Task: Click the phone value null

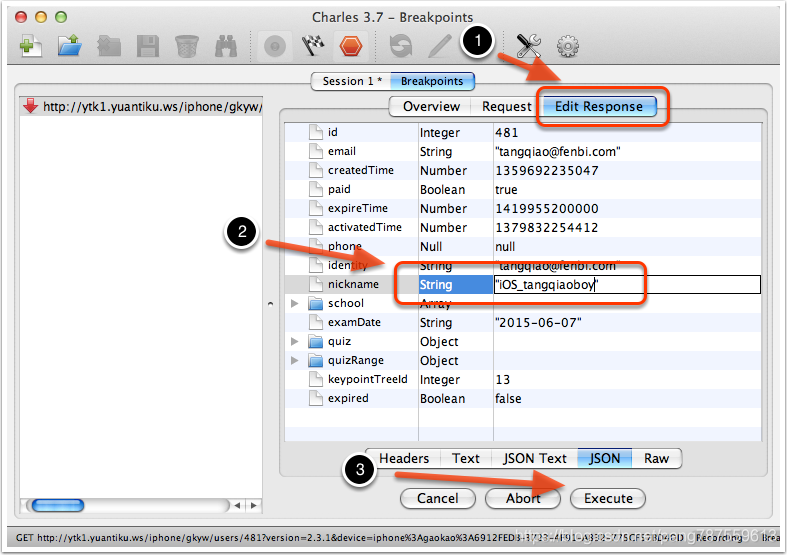Action: pyautogui.click(x=505, y=246)
